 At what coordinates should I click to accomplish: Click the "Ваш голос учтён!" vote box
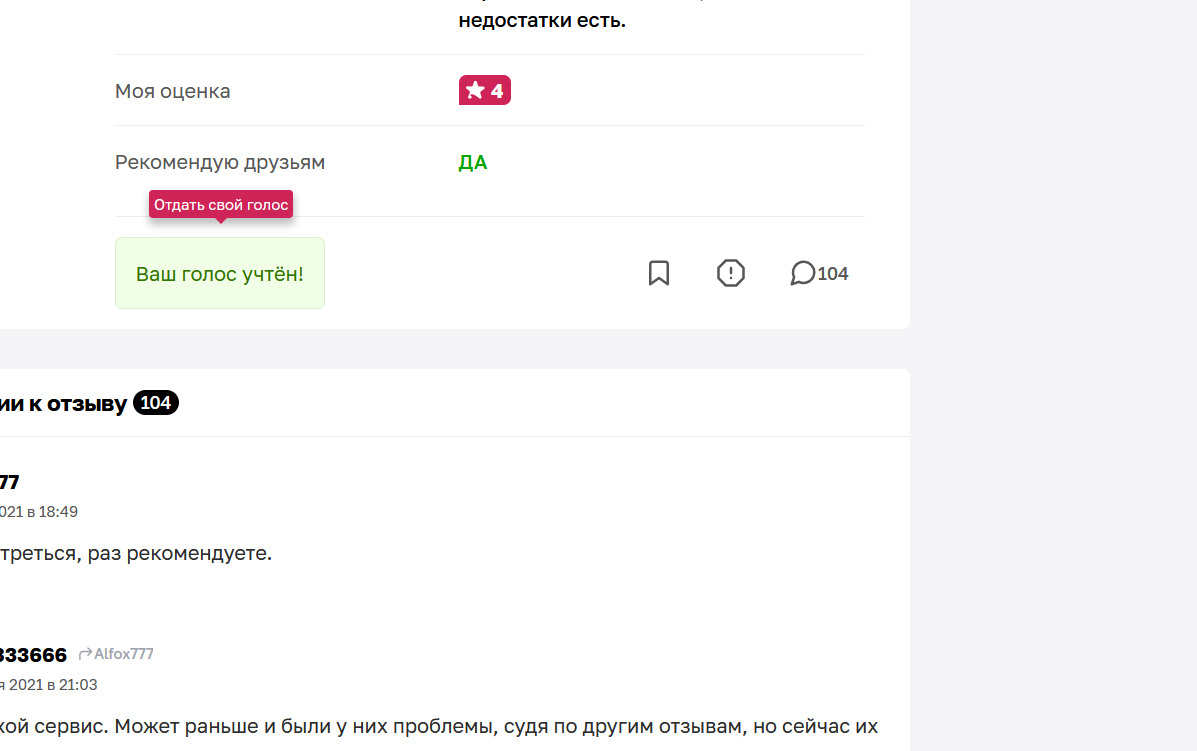tap(220, 273)
